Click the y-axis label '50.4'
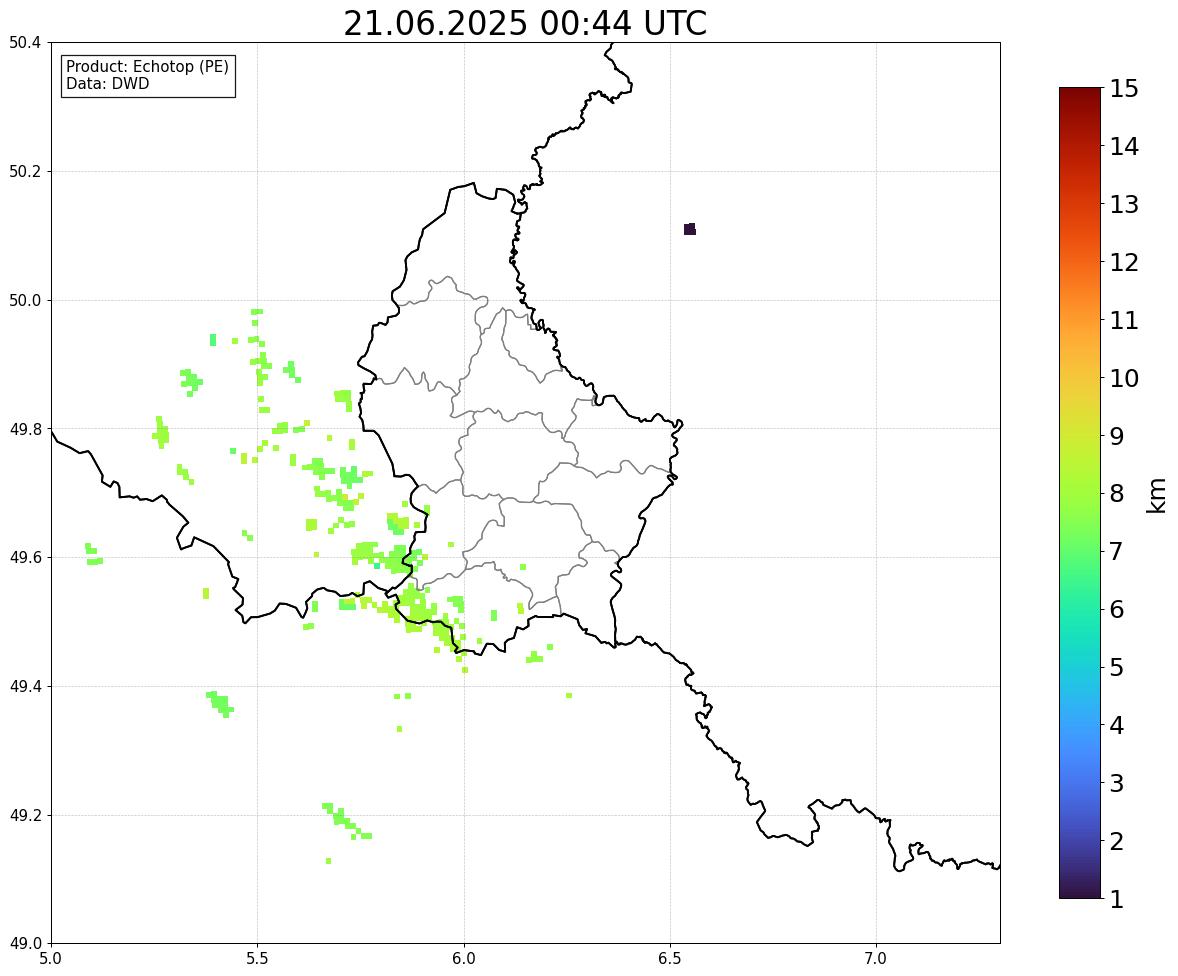Screen dimensions: 1178x976 24,43
